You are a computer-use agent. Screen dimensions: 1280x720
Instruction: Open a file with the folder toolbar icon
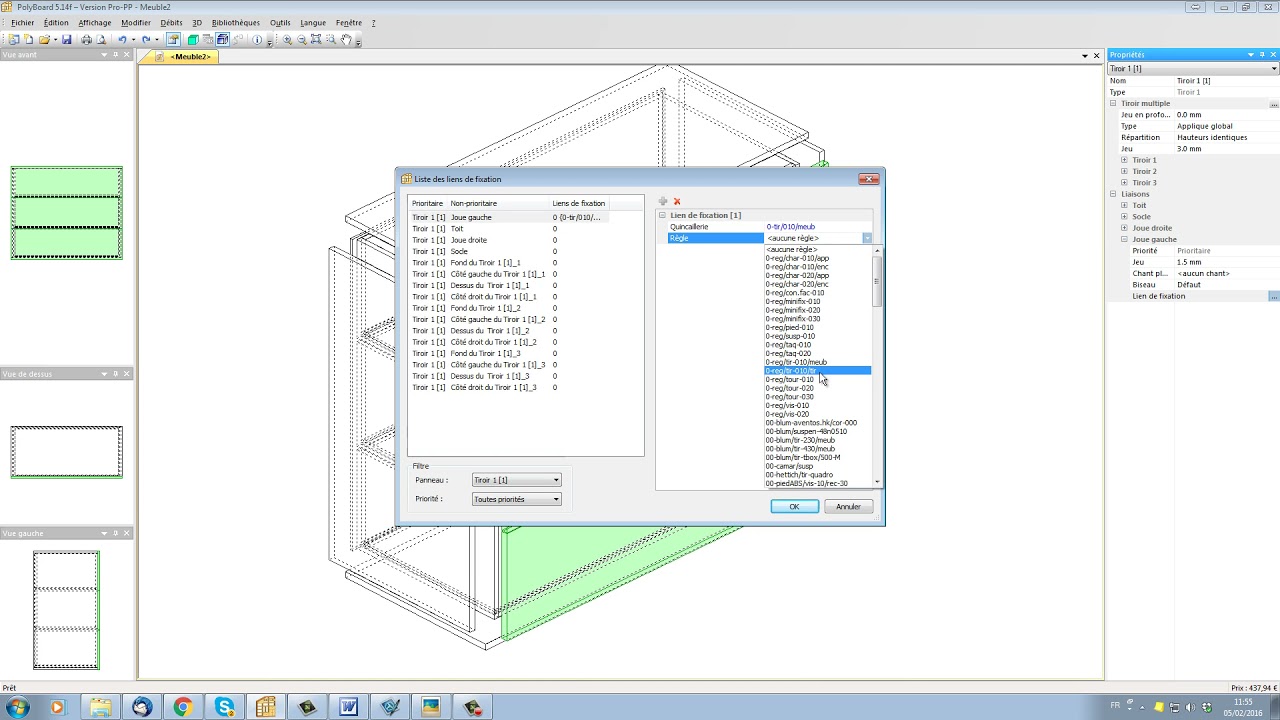click(x=44, y=40)
